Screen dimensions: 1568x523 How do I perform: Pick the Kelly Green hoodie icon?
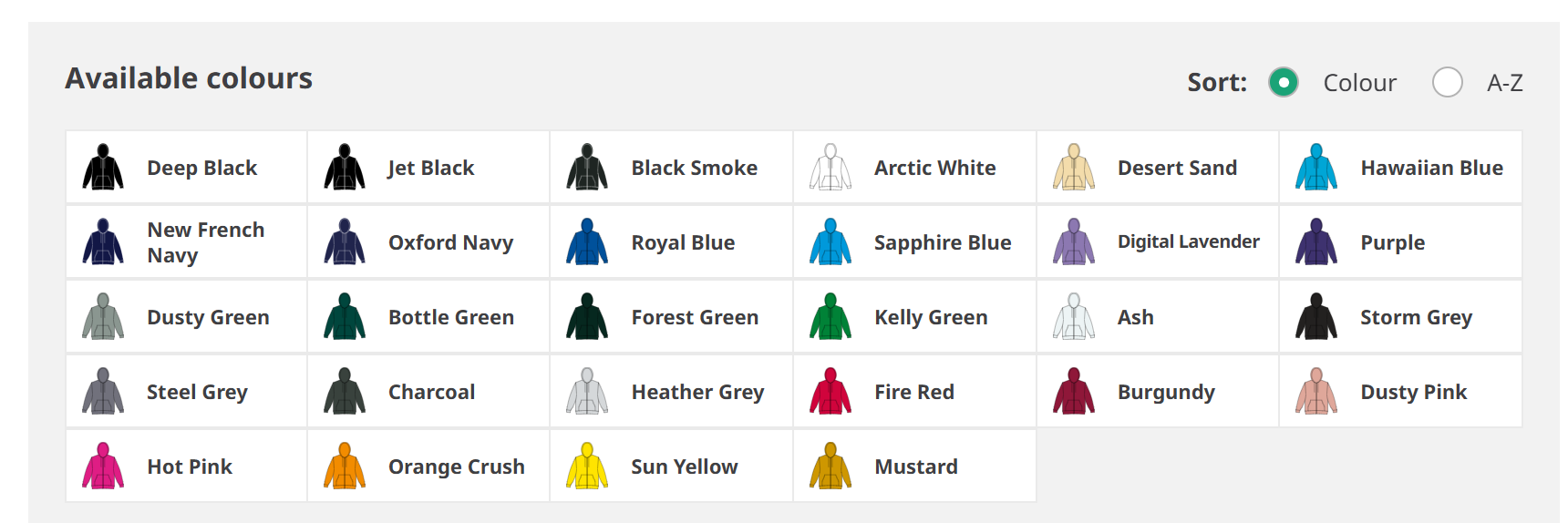click(x=830, y=317)
